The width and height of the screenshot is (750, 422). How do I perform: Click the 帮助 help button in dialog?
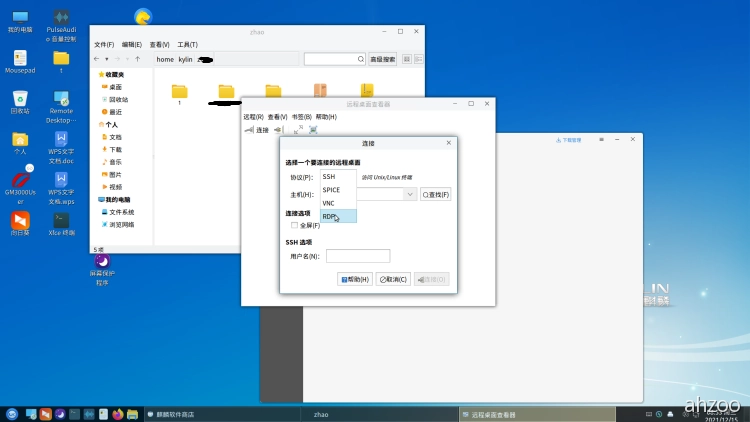[354, 279]
